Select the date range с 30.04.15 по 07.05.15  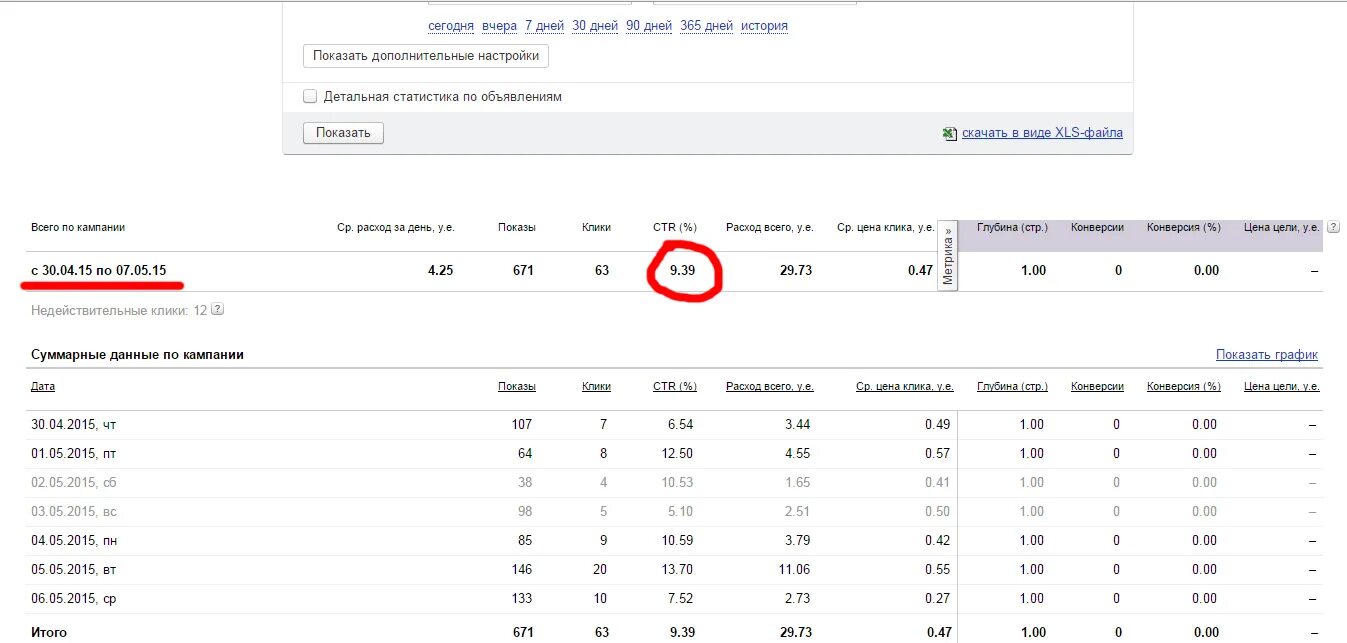coord(99,270)
